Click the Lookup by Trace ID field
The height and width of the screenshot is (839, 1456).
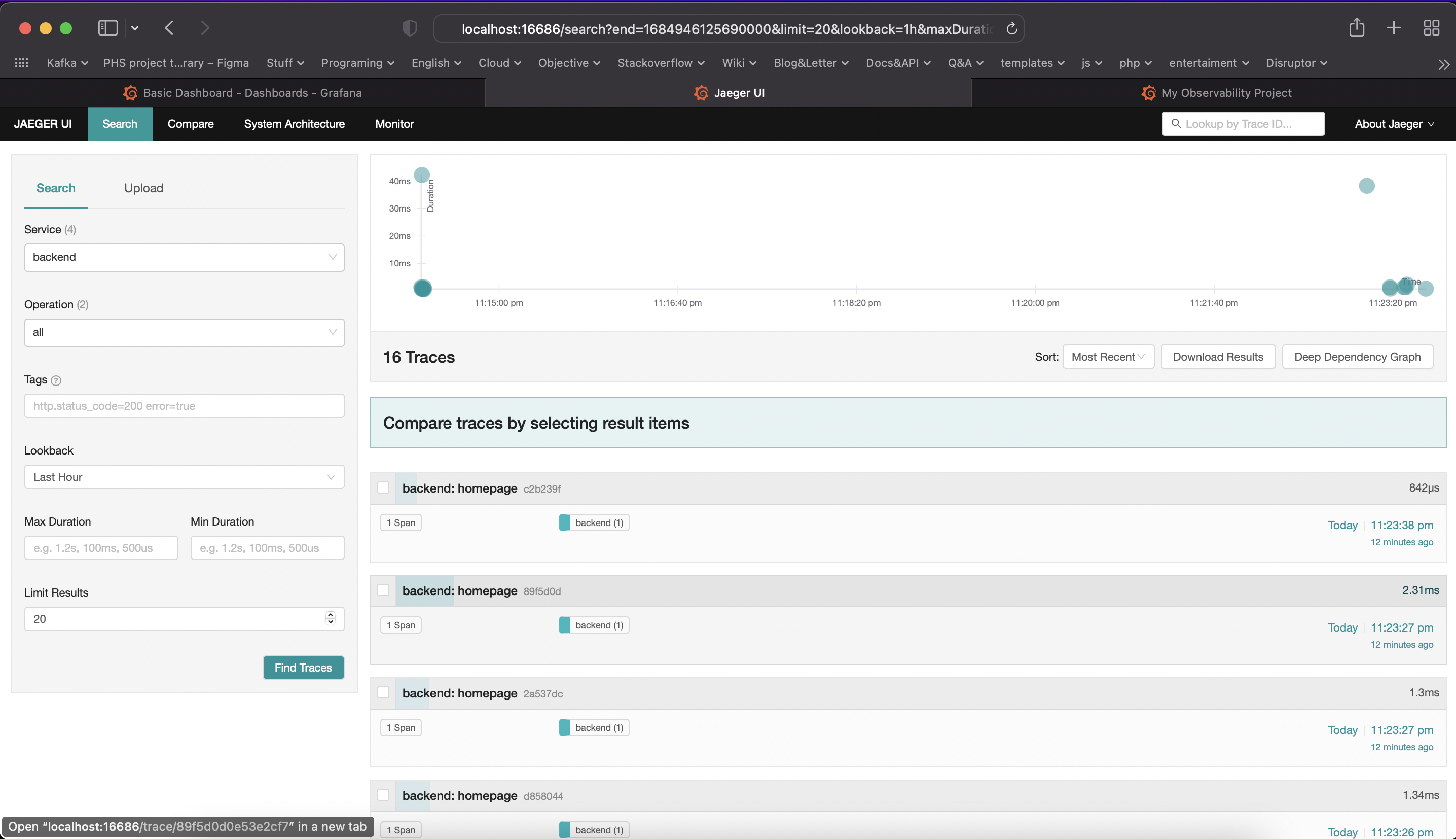(1244, 124)
